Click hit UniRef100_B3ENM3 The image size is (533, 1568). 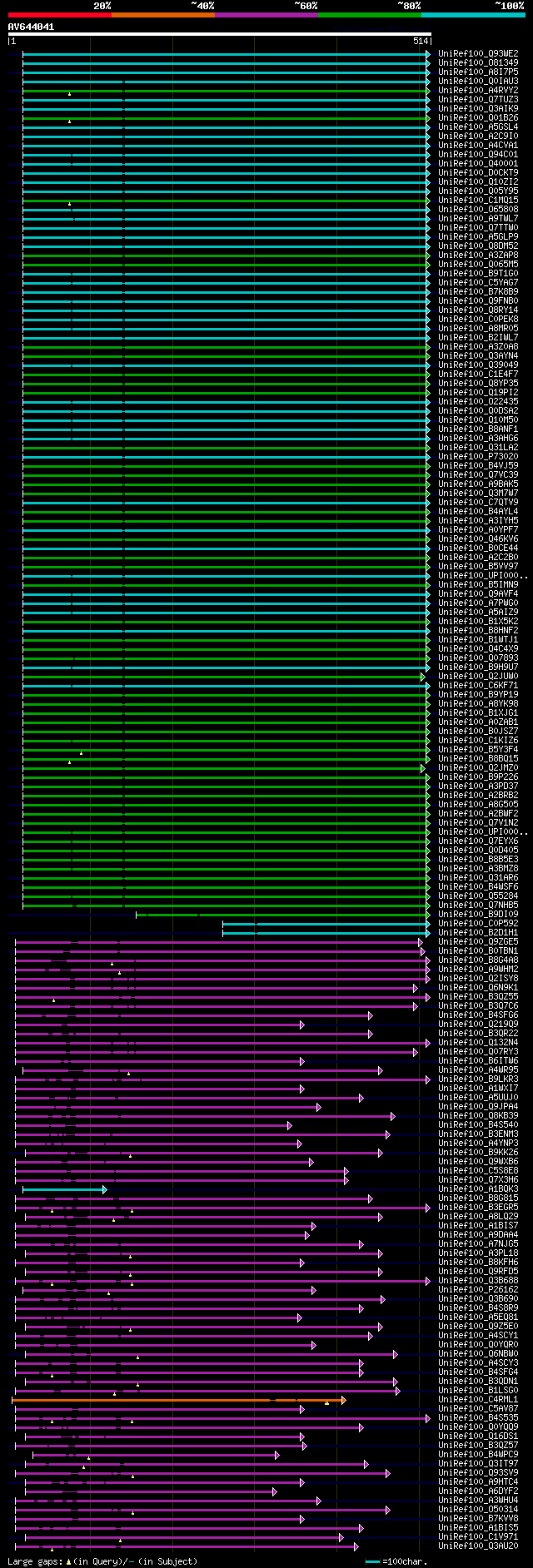coord(478,1134)
